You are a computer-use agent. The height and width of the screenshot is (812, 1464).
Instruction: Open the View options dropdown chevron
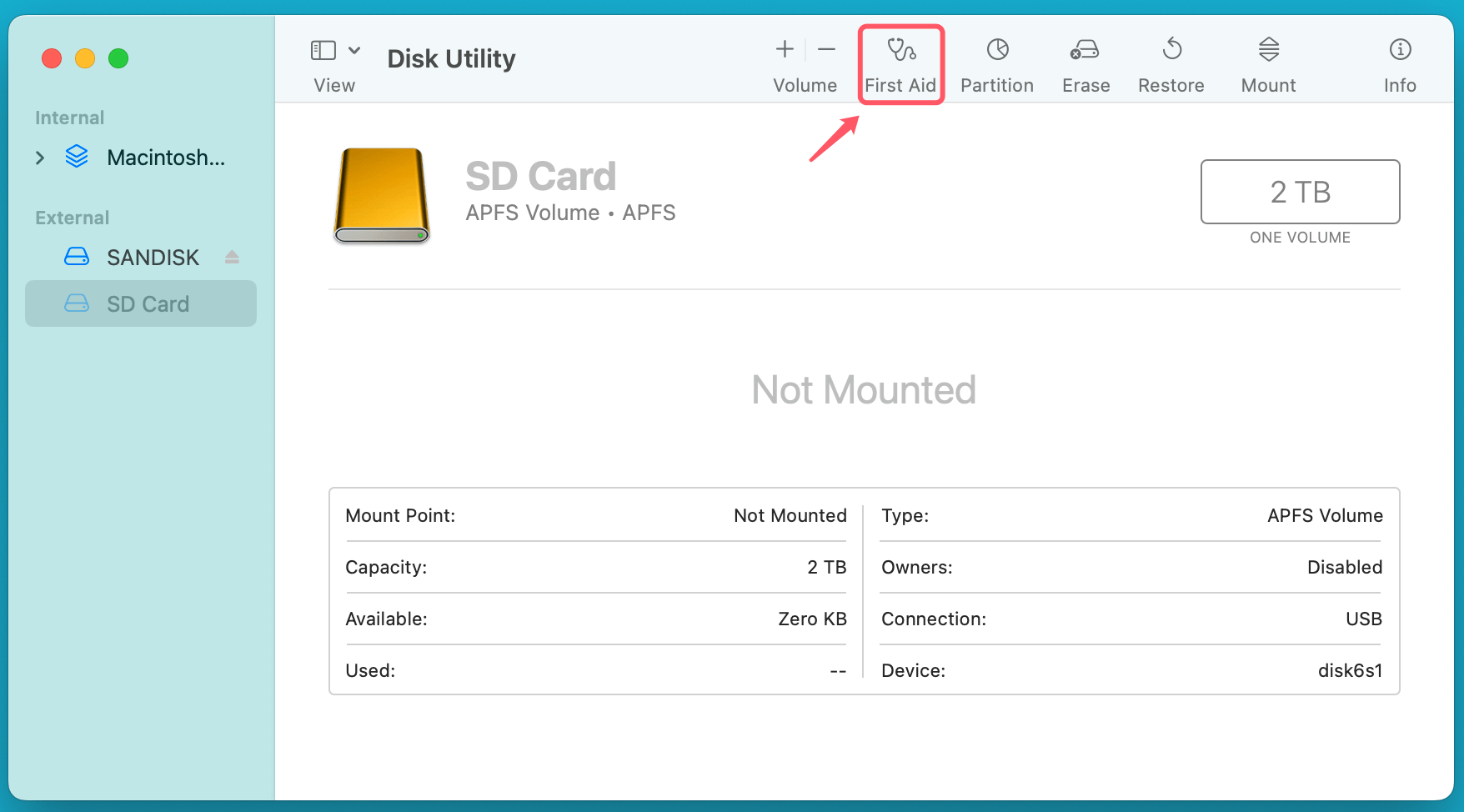pos(353,49)
